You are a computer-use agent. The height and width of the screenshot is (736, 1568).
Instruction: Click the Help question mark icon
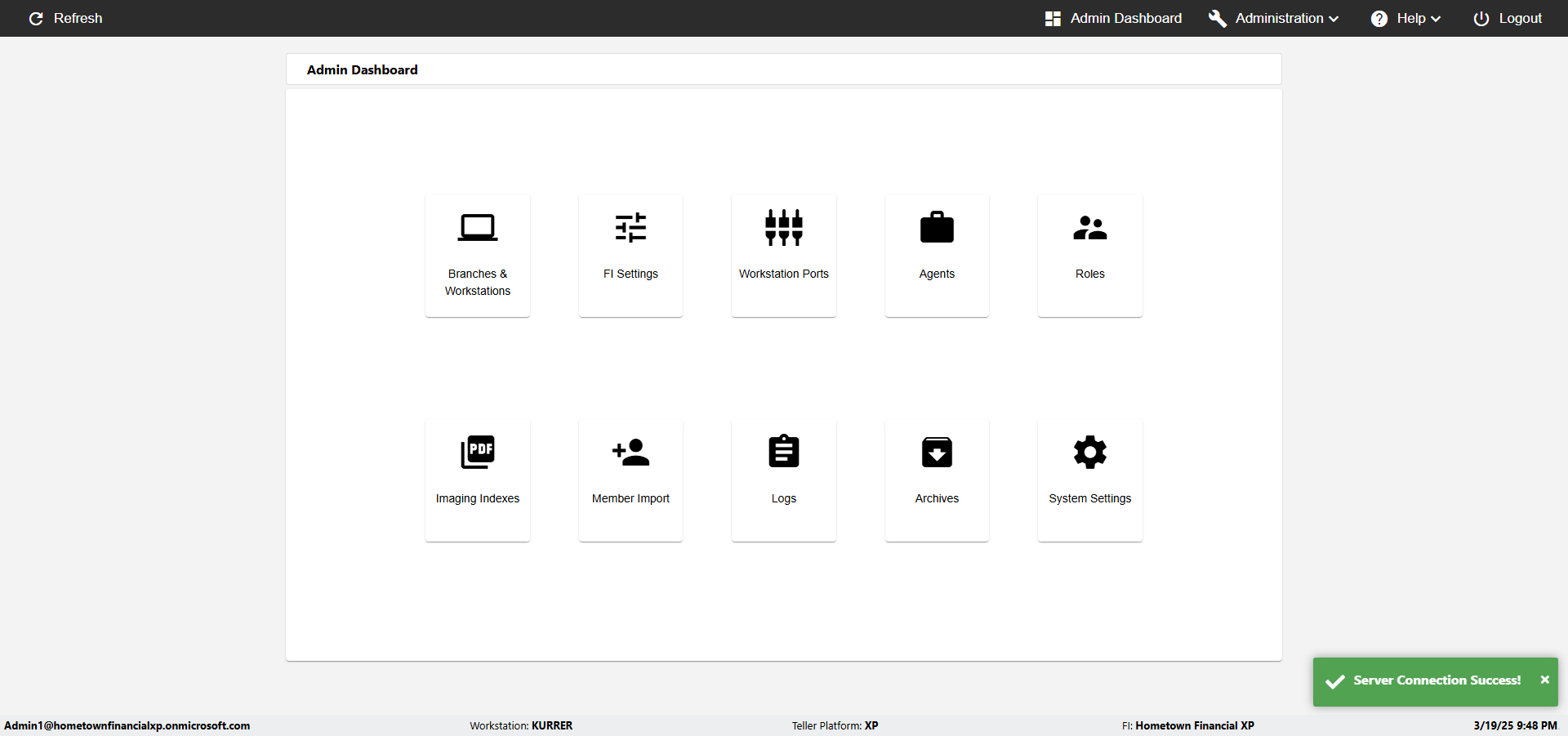pyautogui.click(x=1379, y=19)
